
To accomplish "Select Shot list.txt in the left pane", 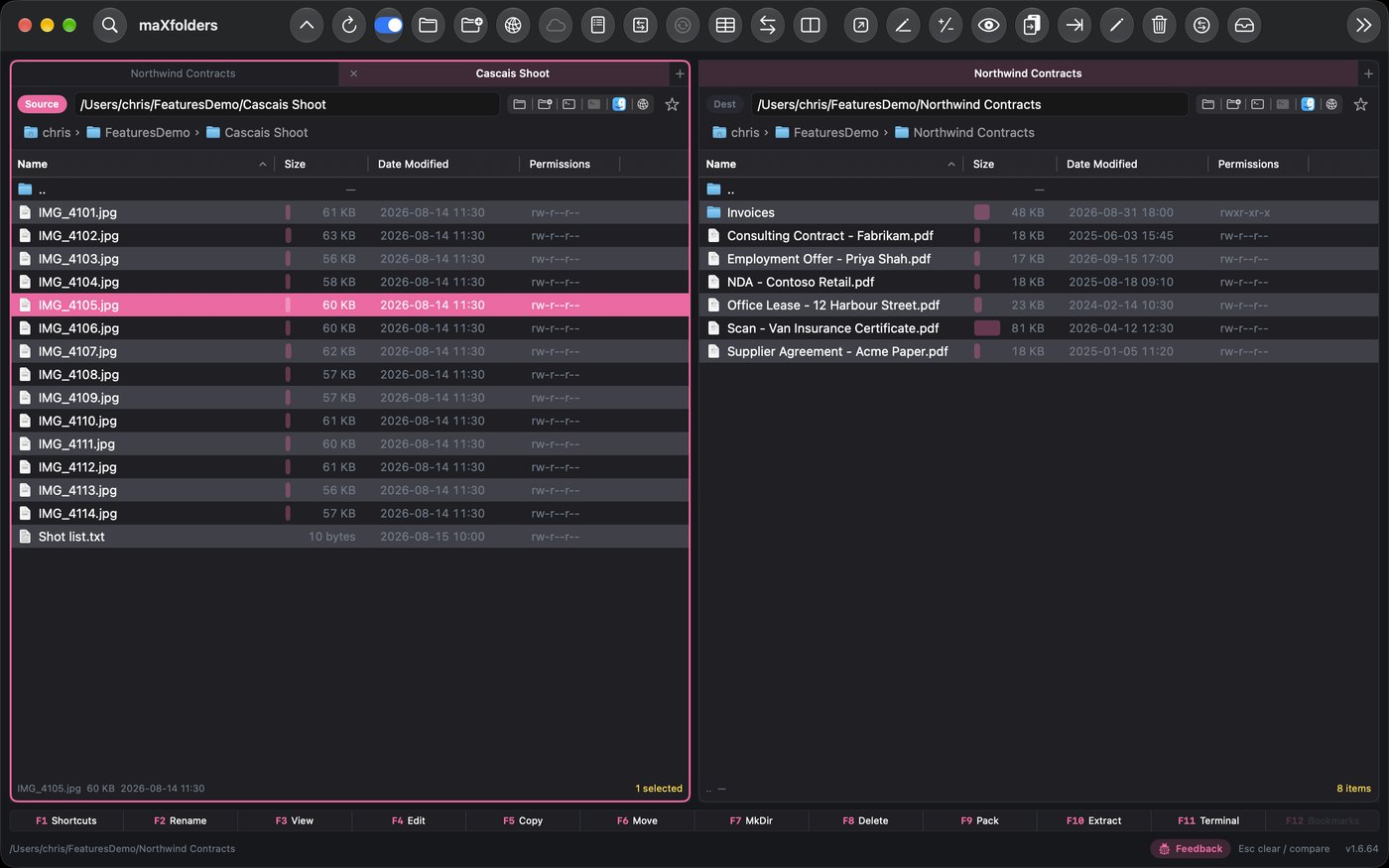I will [x=350, y=537].
